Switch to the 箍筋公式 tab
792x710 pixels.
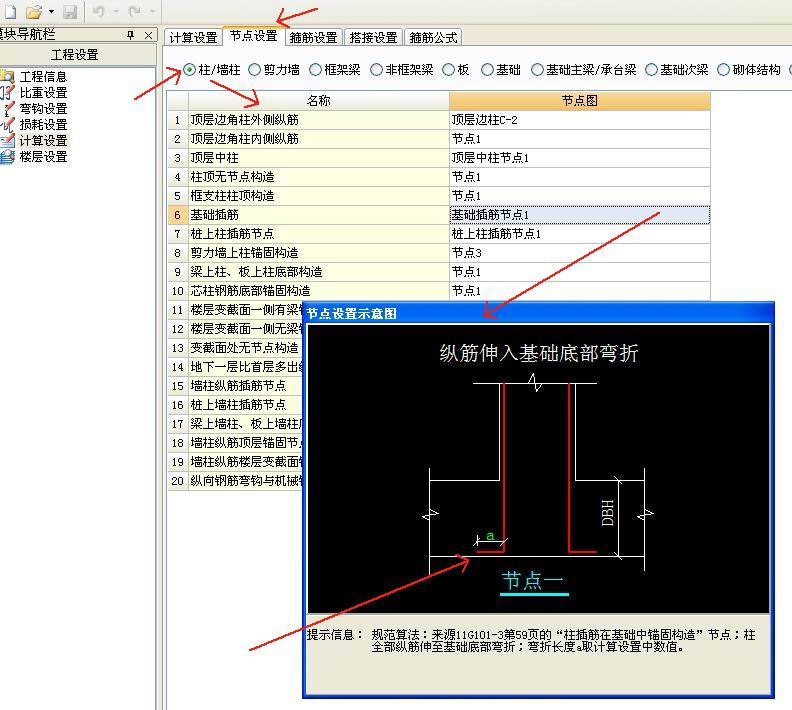(x=433, y=37)
